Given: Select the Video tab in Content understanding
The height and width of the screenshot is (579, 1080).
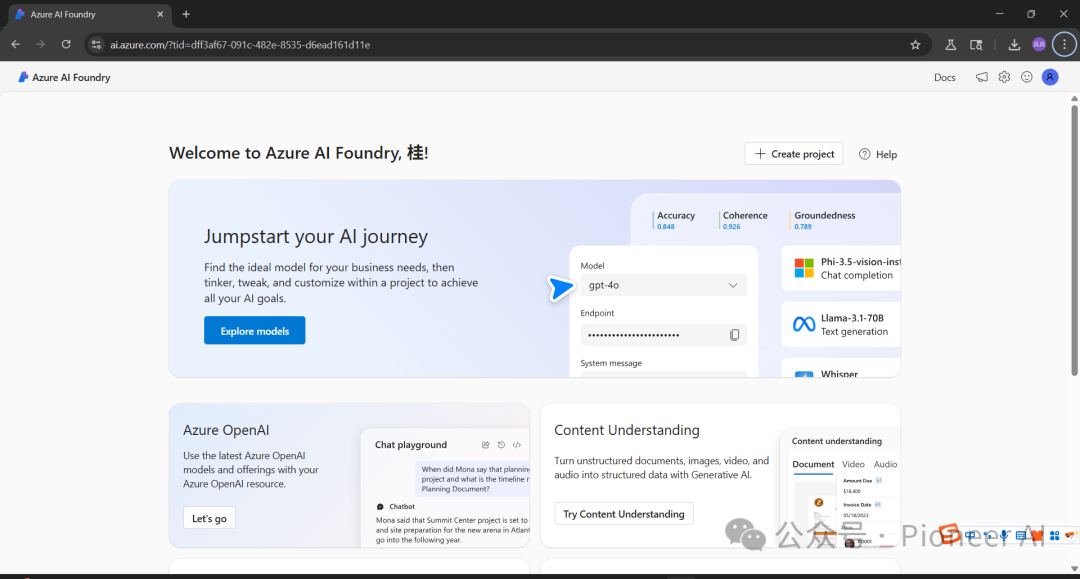Looking at the screenshot, I should 853,464.
